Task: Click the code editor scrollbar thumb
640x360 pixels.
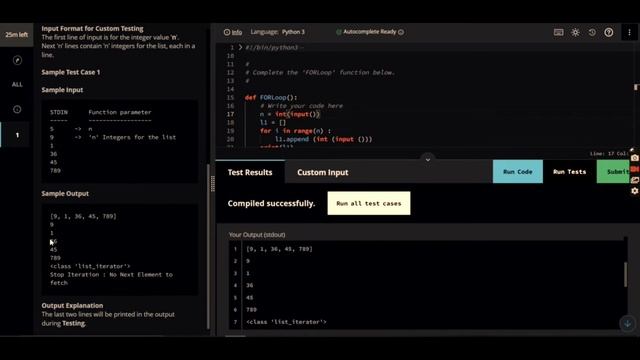Action: pos(636,87)
